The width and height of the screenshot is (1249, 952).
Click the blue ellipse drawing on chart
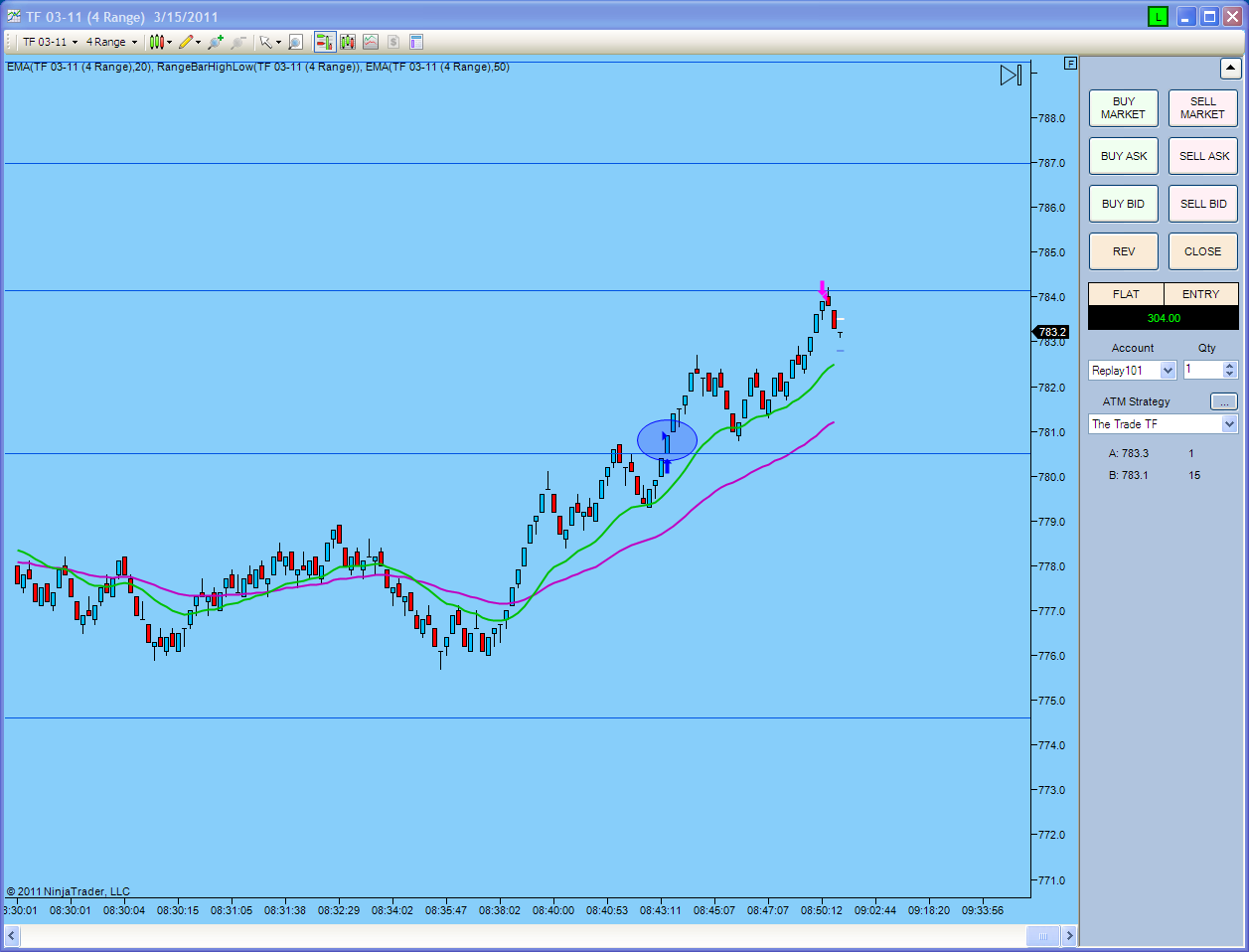(x=667, y=439)
